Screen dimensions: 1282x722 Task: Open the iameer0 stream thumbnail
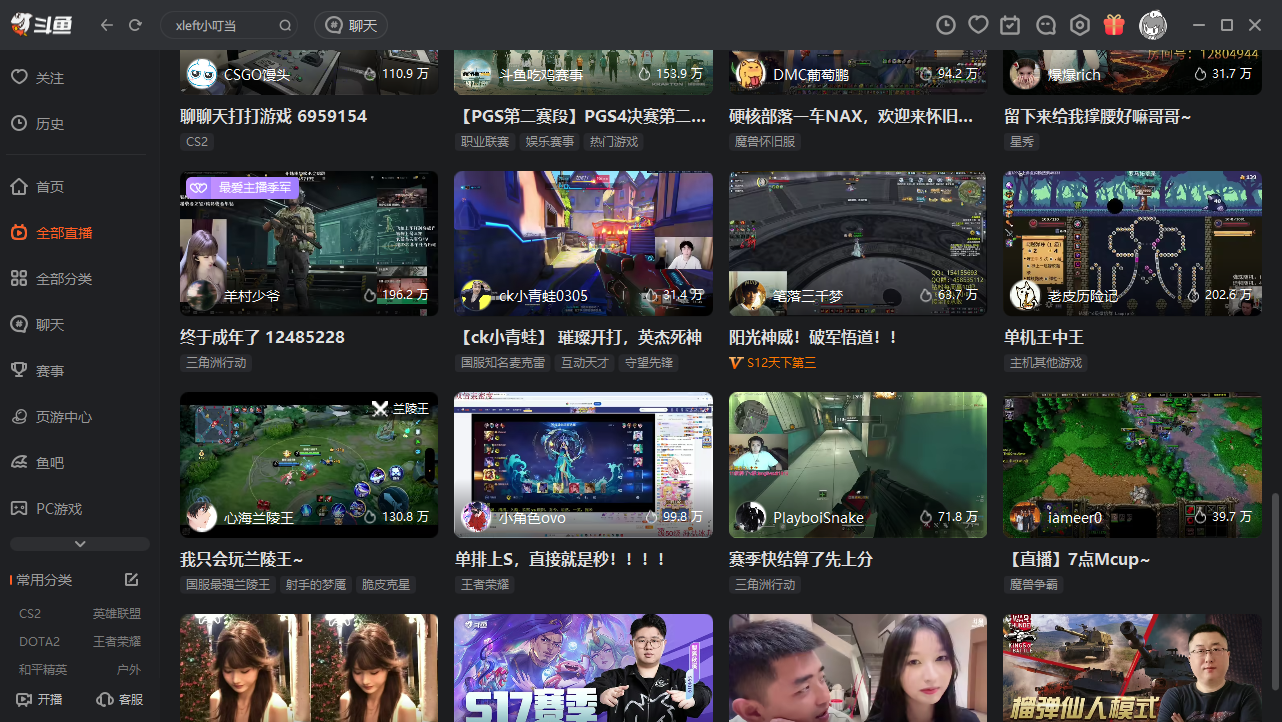[1132, 465]
